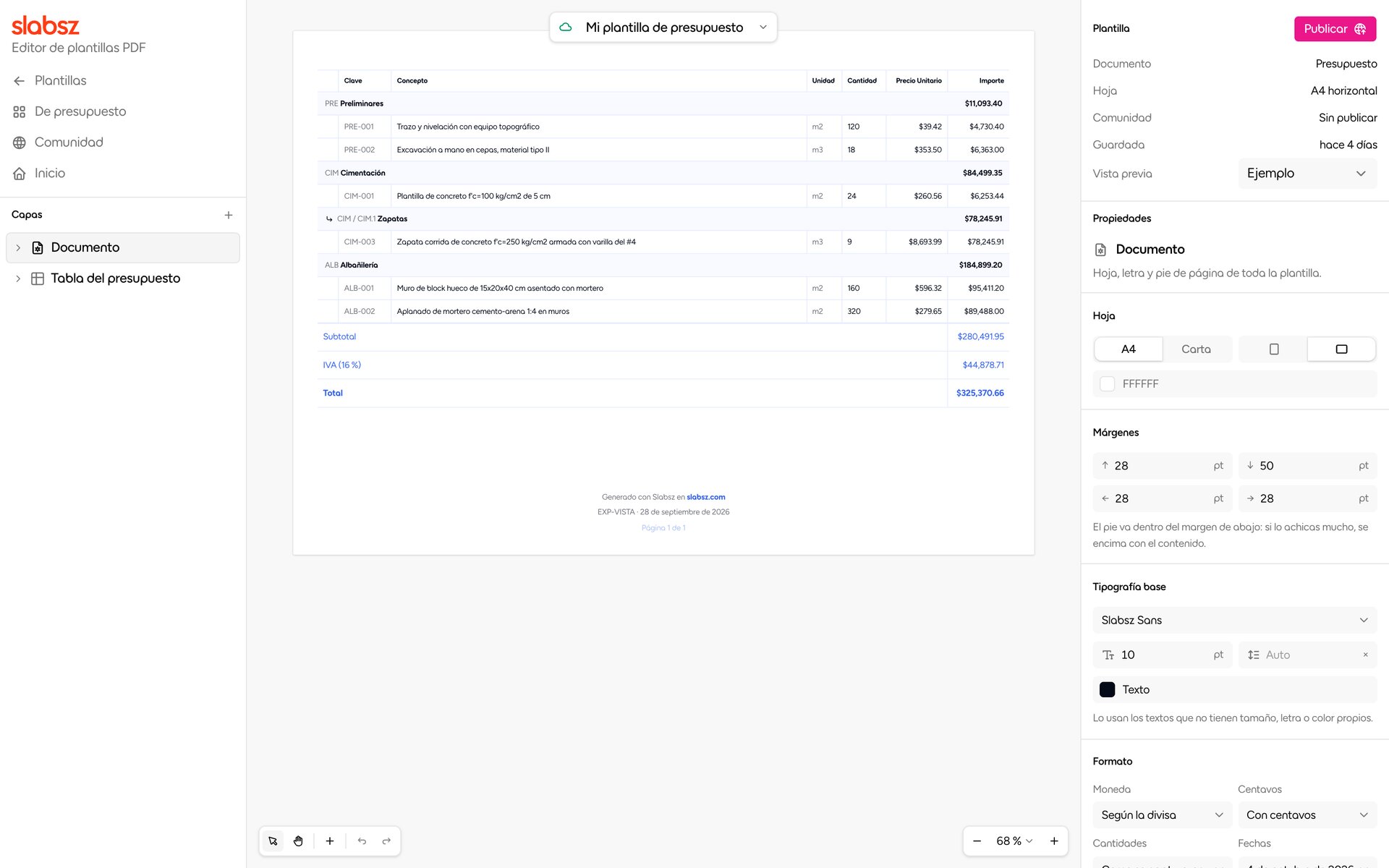Activate the hand pan tool

(298, 841)
